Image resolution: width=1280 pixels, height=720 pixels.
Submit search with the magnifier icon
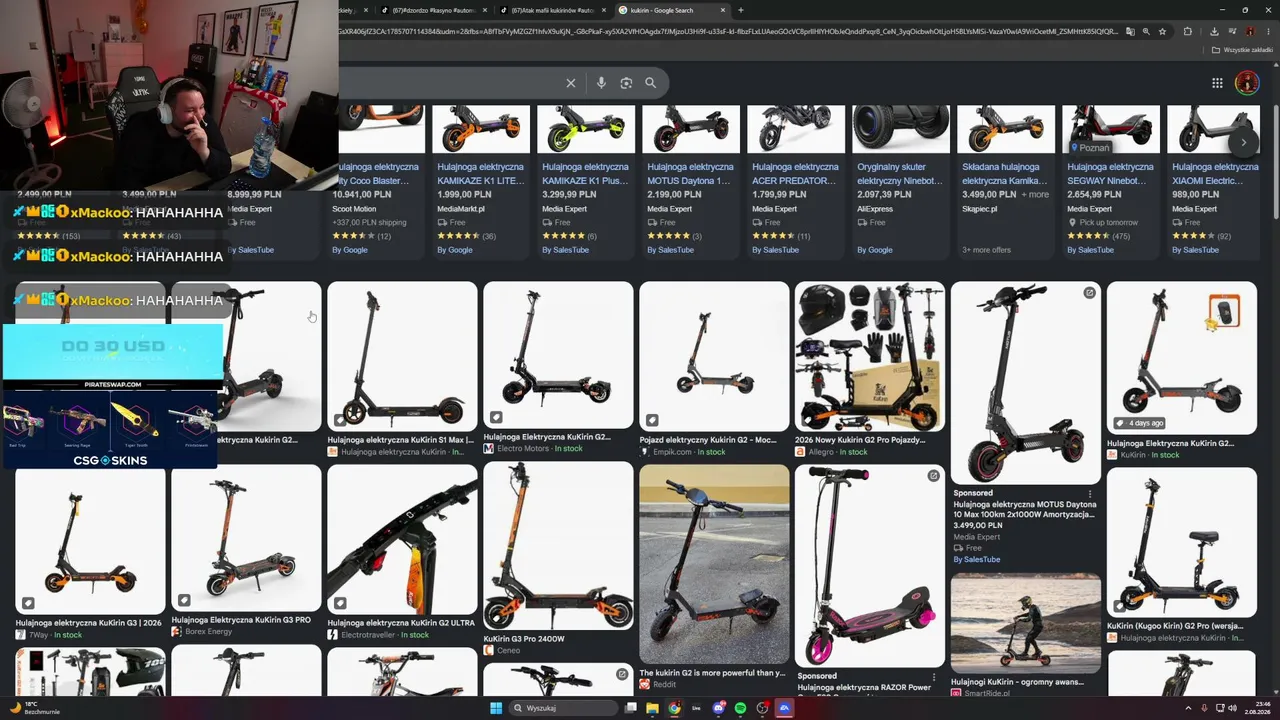[650, 83]
